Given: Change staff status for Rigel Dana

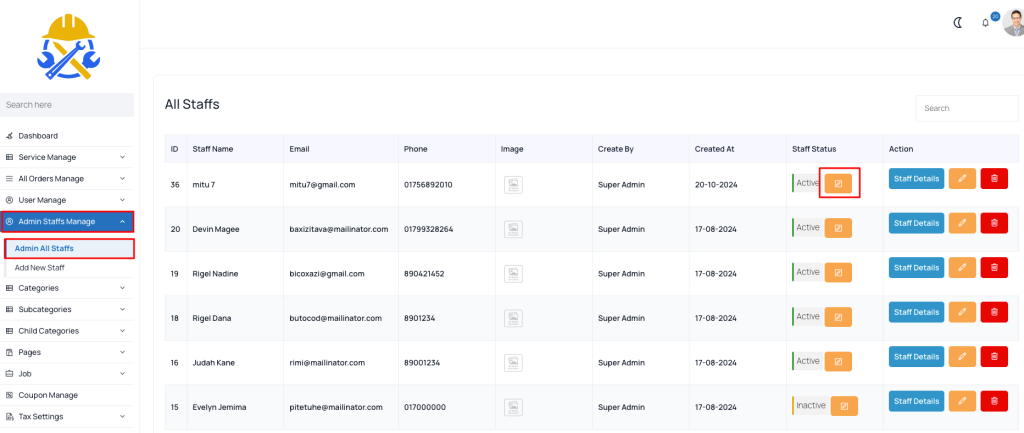Looking at the screenshot, I should tap(838, 317).
